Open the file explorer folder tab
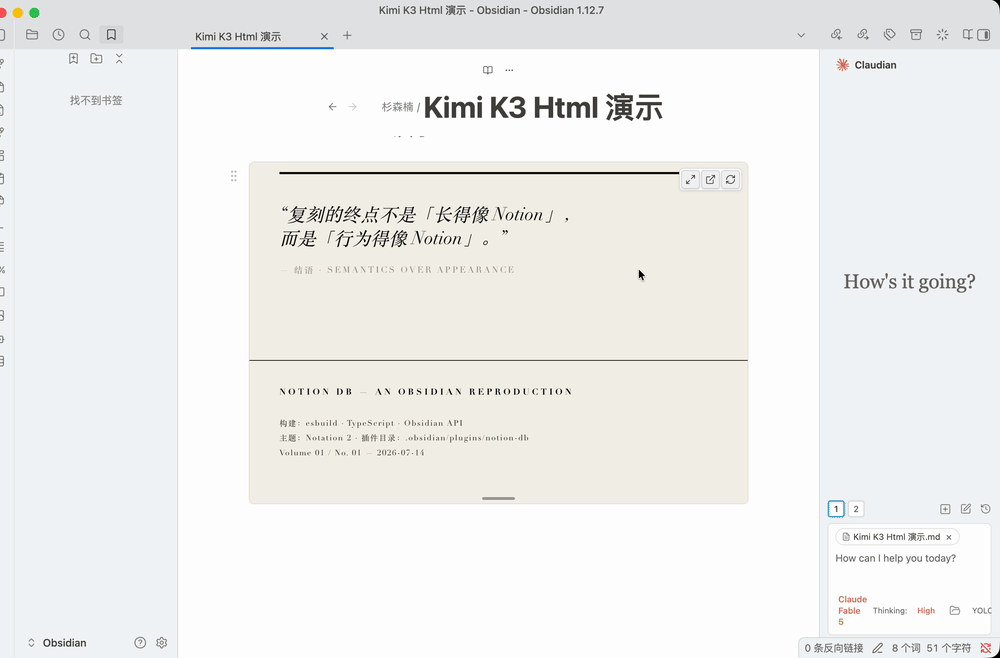The height and width of the screenshot is (658, 1000). pos(32,35)
